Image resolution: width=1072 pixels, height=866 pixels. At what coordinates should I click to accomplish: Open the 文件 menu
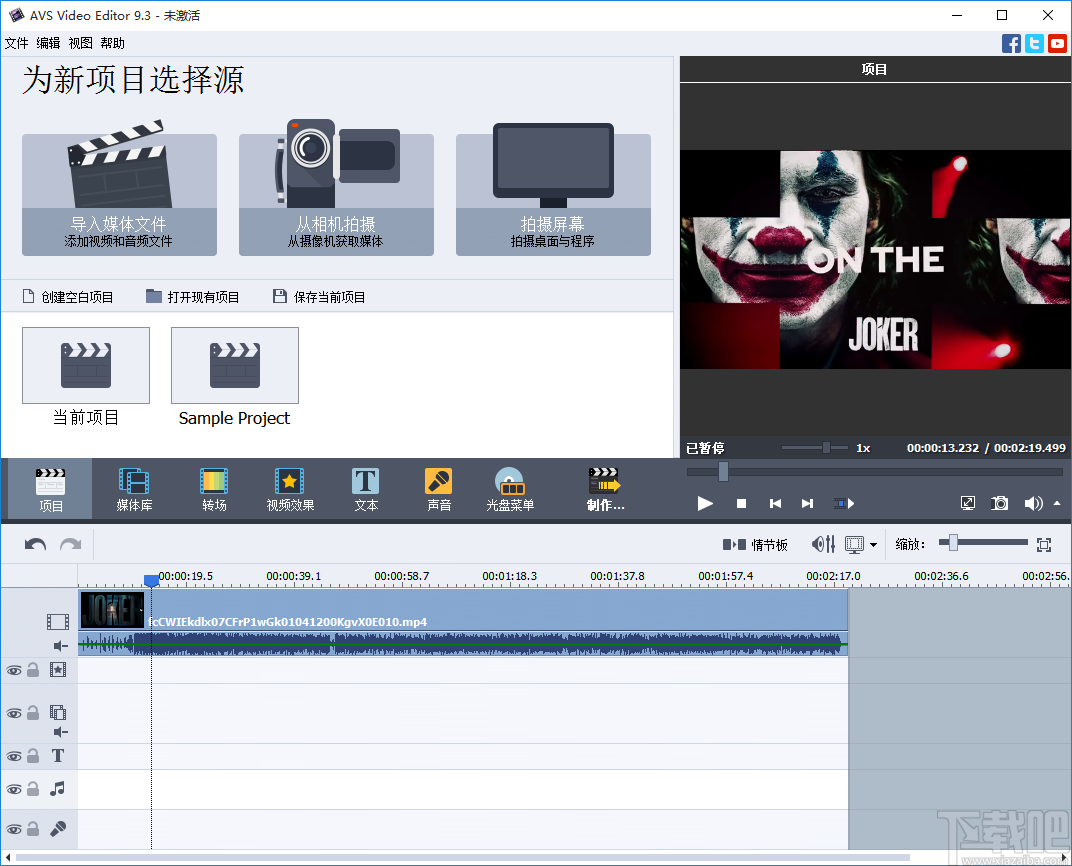[x=16, y=43]
